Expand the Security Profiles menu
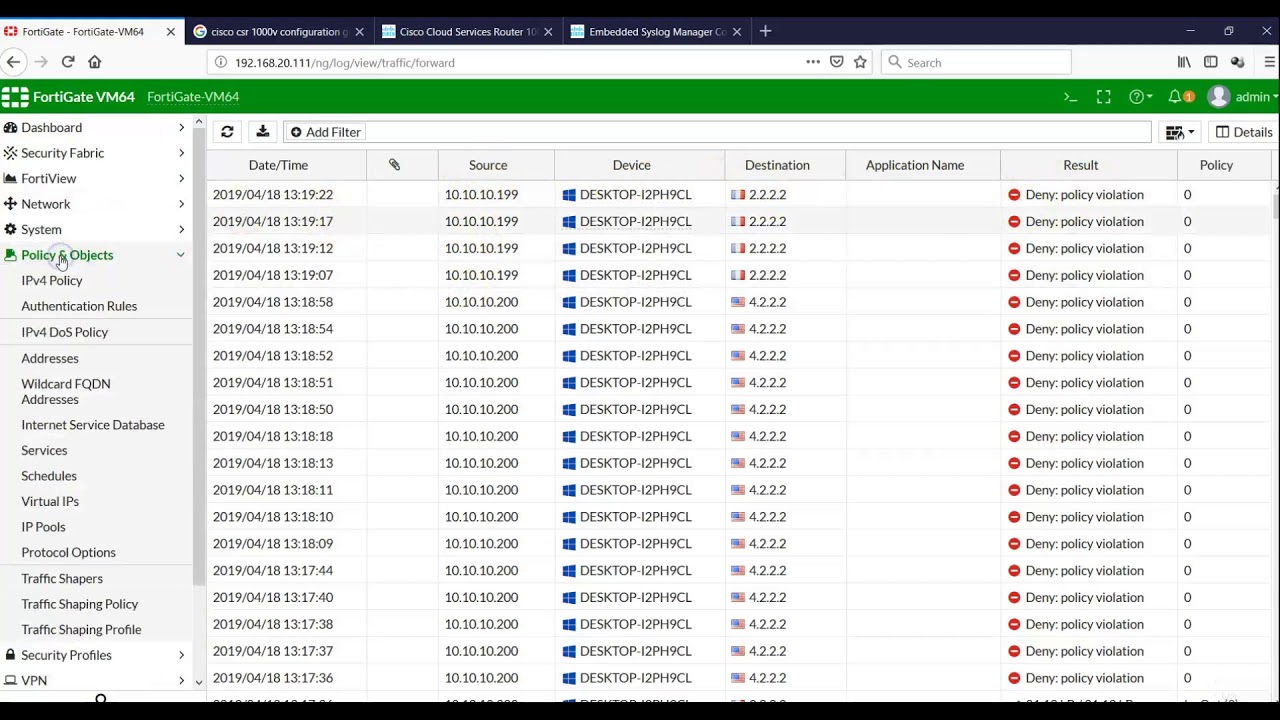Screen dimensions: 1280x720 (x=95, y=655)
